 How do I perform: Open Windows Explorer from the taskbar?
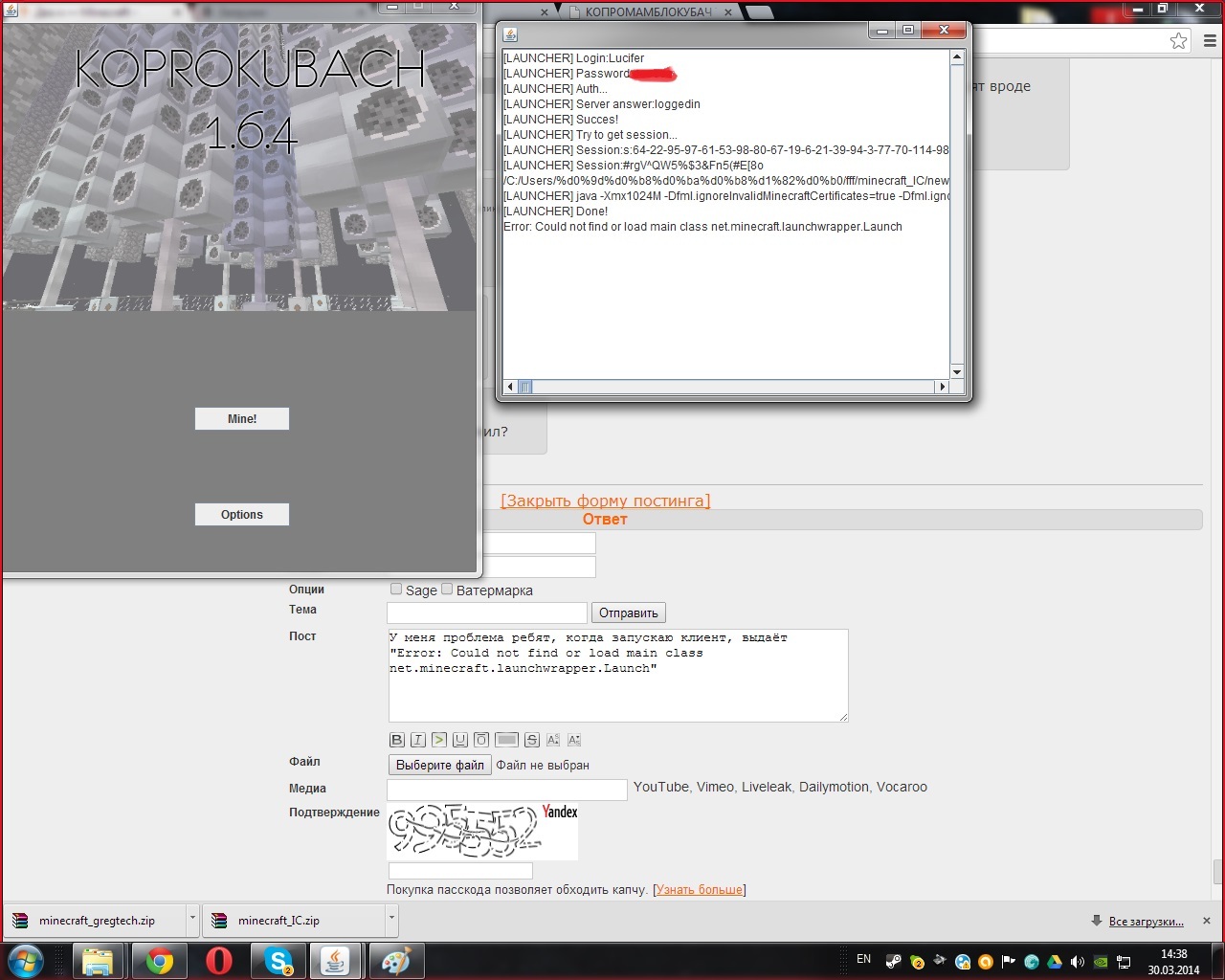pyautogui.click(x=99, y=961)
